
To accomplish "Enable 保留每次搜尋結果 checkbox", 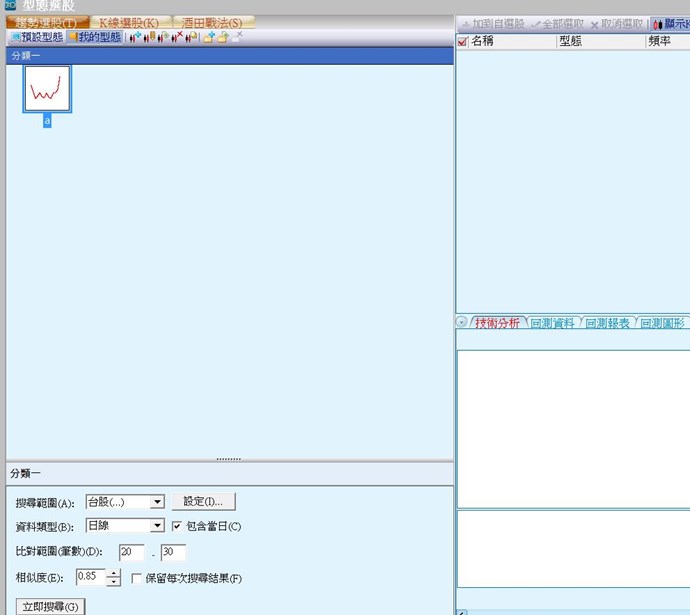I will (137, 578).
